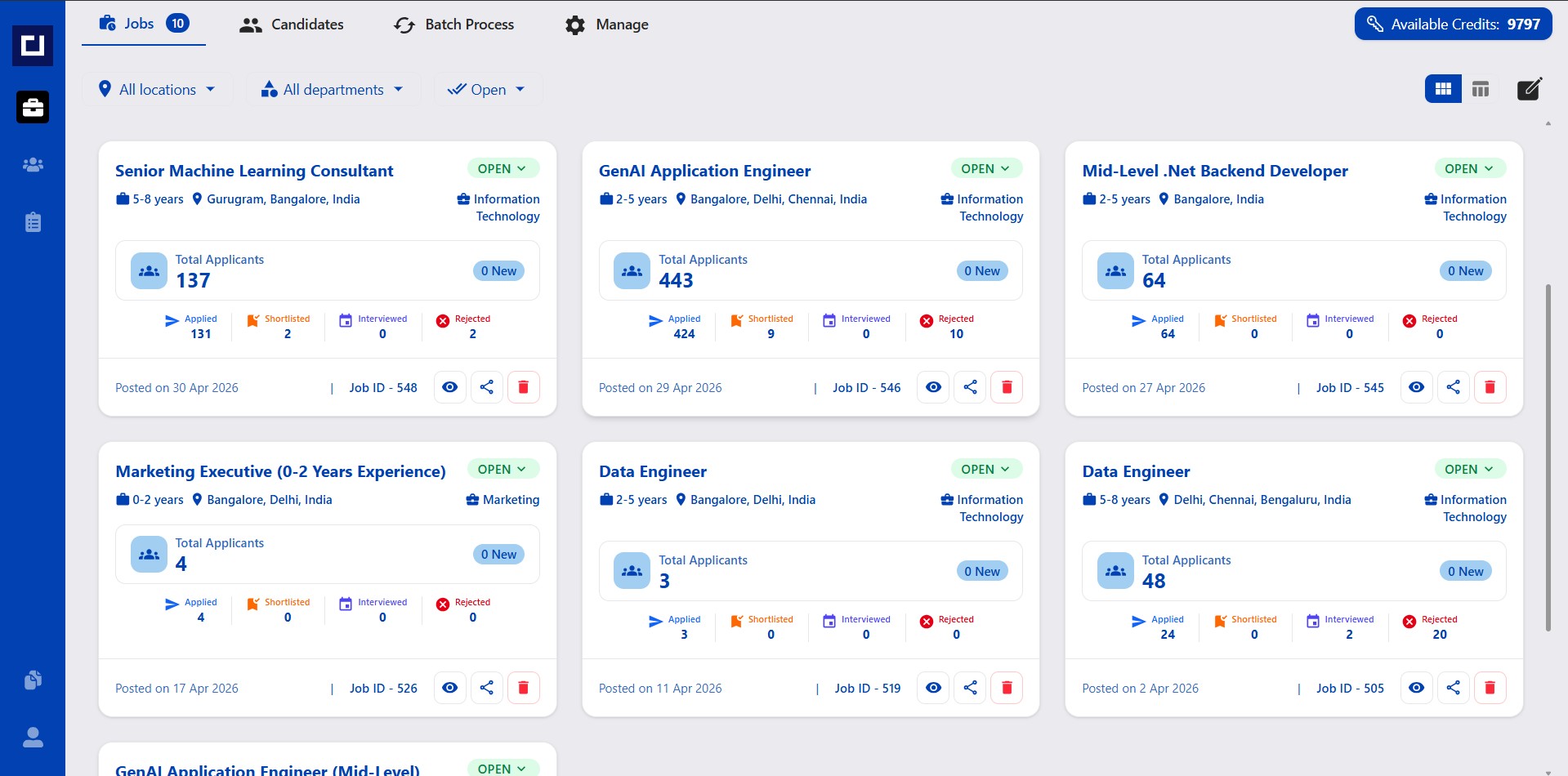Switch to table view layout

click(x=1481, y=88)
